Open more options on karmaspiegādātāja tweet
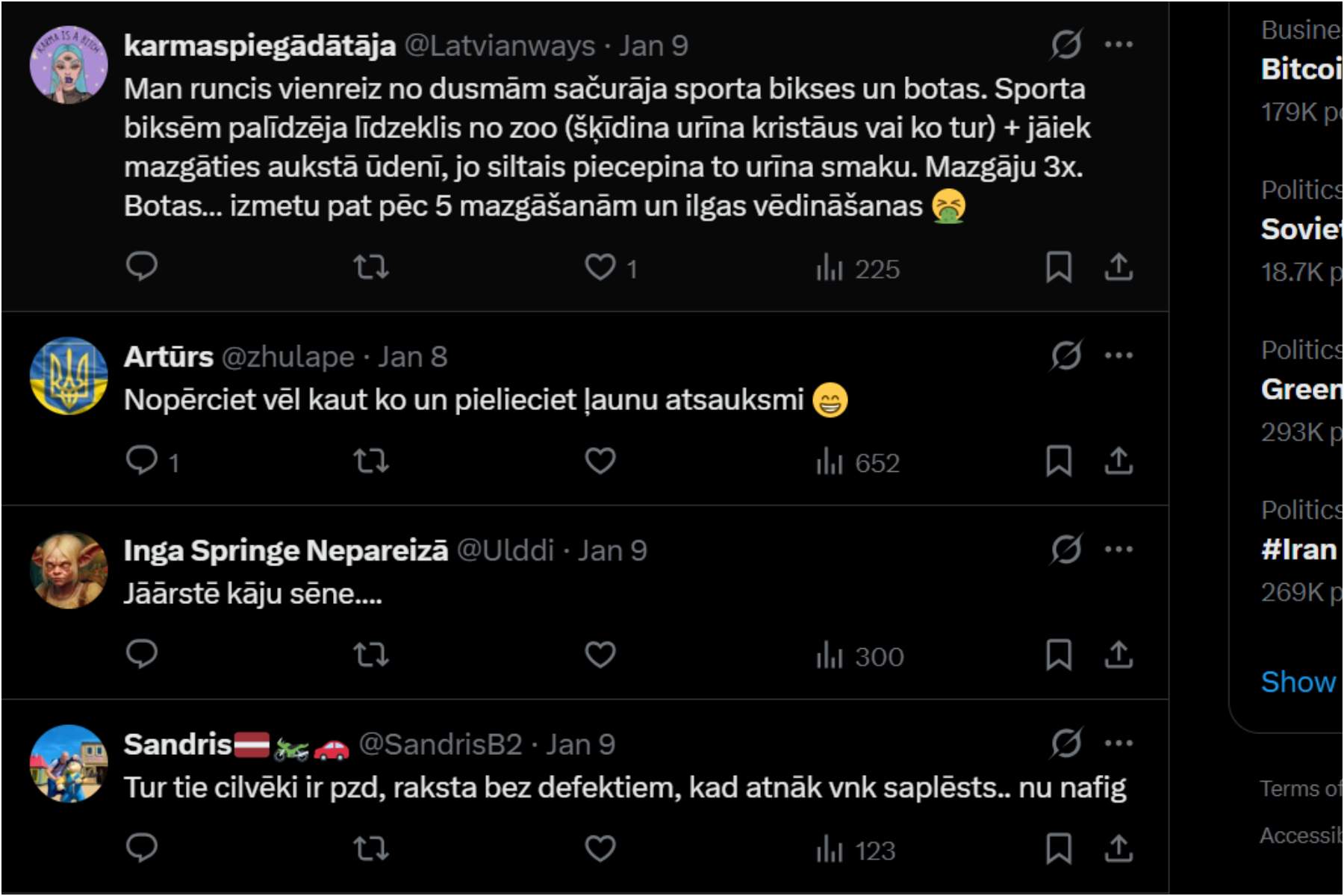The width and height of the screenshot is (1344, 896). 1119,45
